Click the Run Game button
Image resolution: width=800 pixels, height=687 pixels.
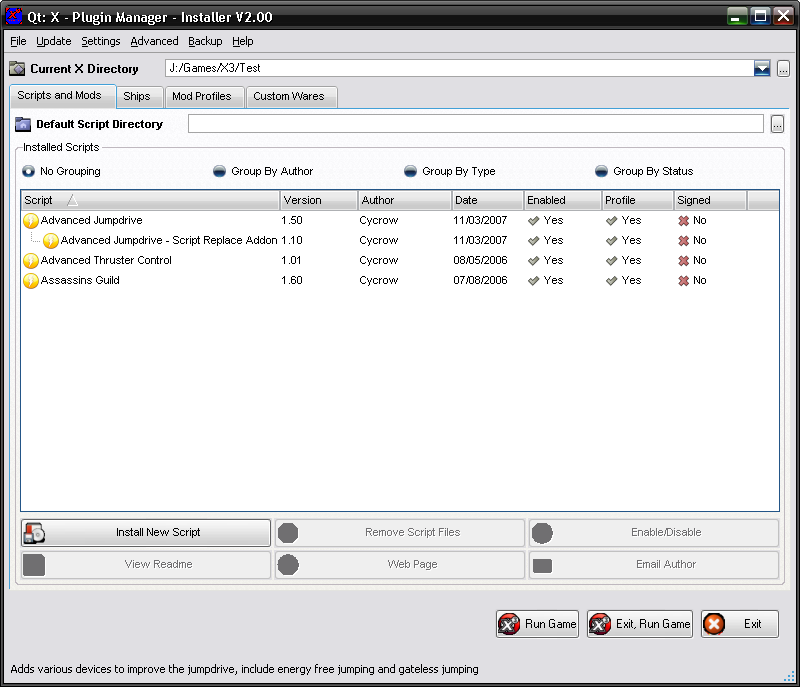[x=537, y=624]
